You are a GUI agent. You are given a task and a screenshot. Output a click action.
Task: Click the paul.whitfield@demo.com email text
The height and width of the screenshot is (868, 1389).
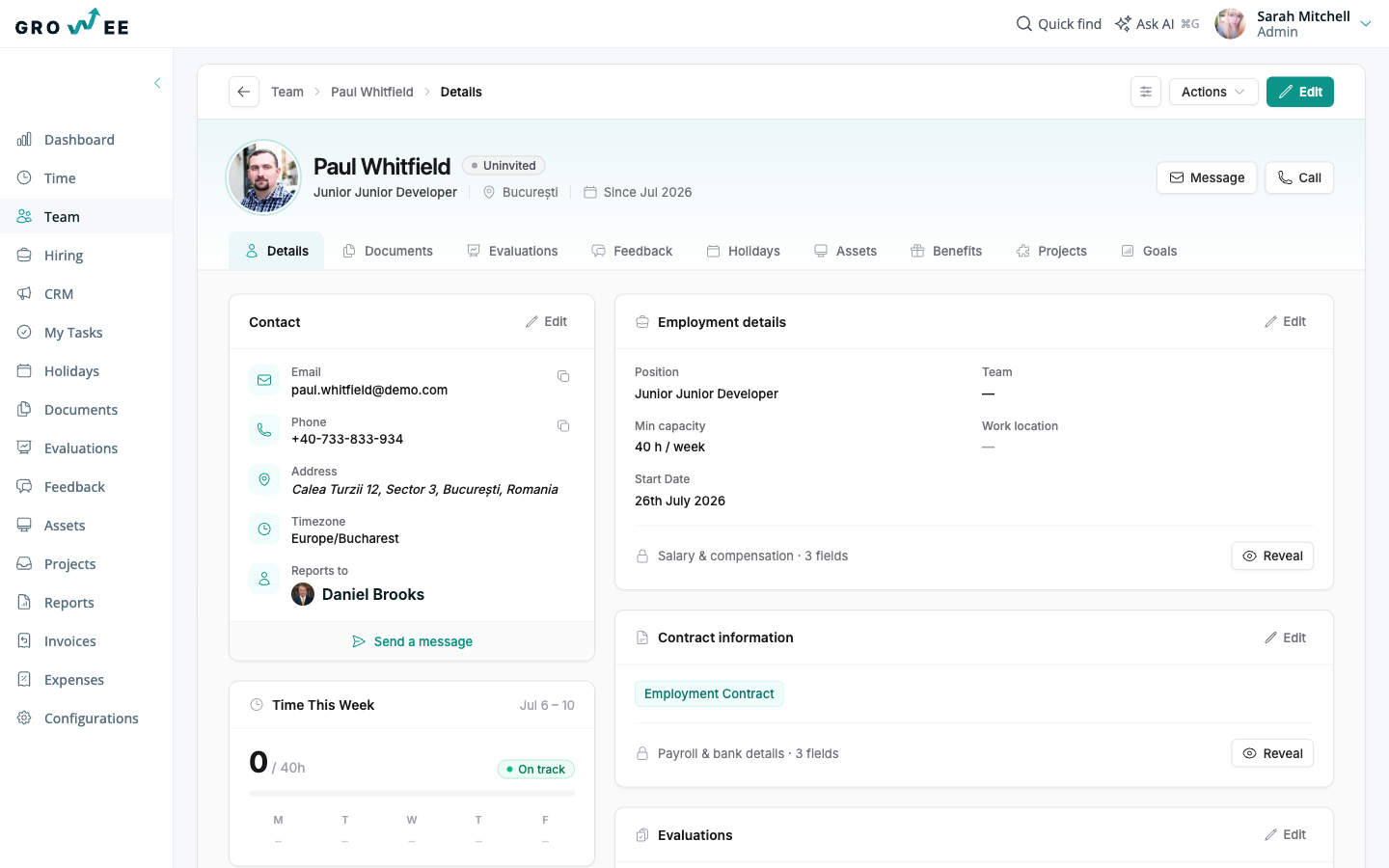(x=369, y=391)
